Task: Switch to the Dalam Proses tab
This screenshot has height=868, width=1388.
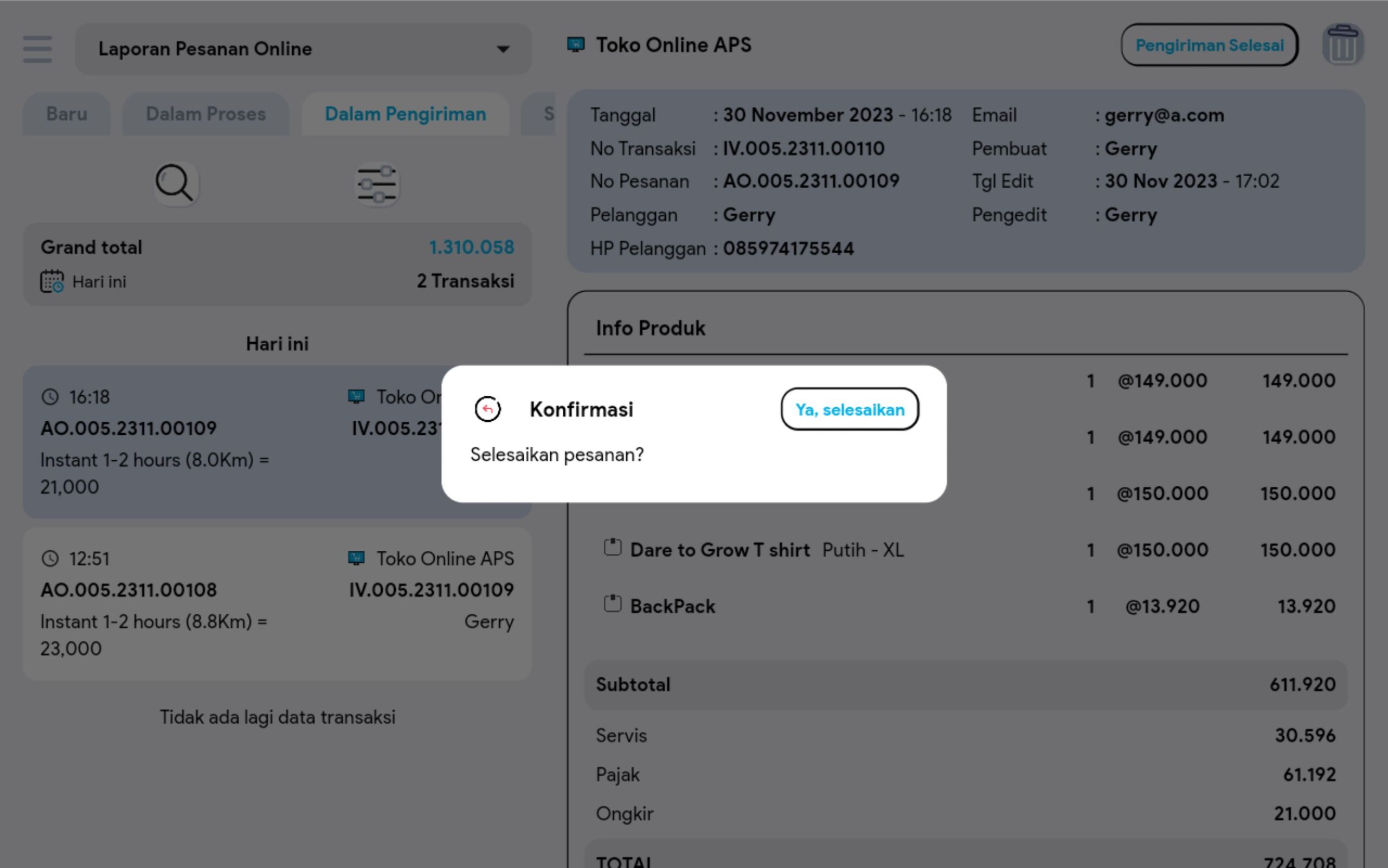Action: [205, 114]
